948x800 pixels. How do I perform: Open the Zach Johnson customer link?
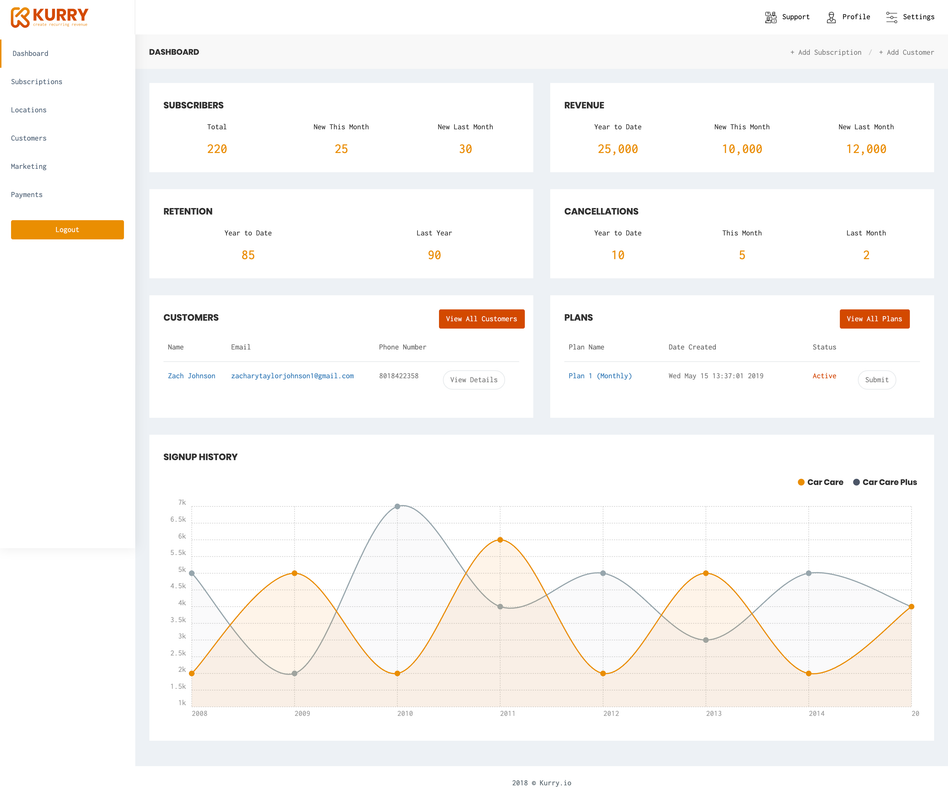pos(192,376)
